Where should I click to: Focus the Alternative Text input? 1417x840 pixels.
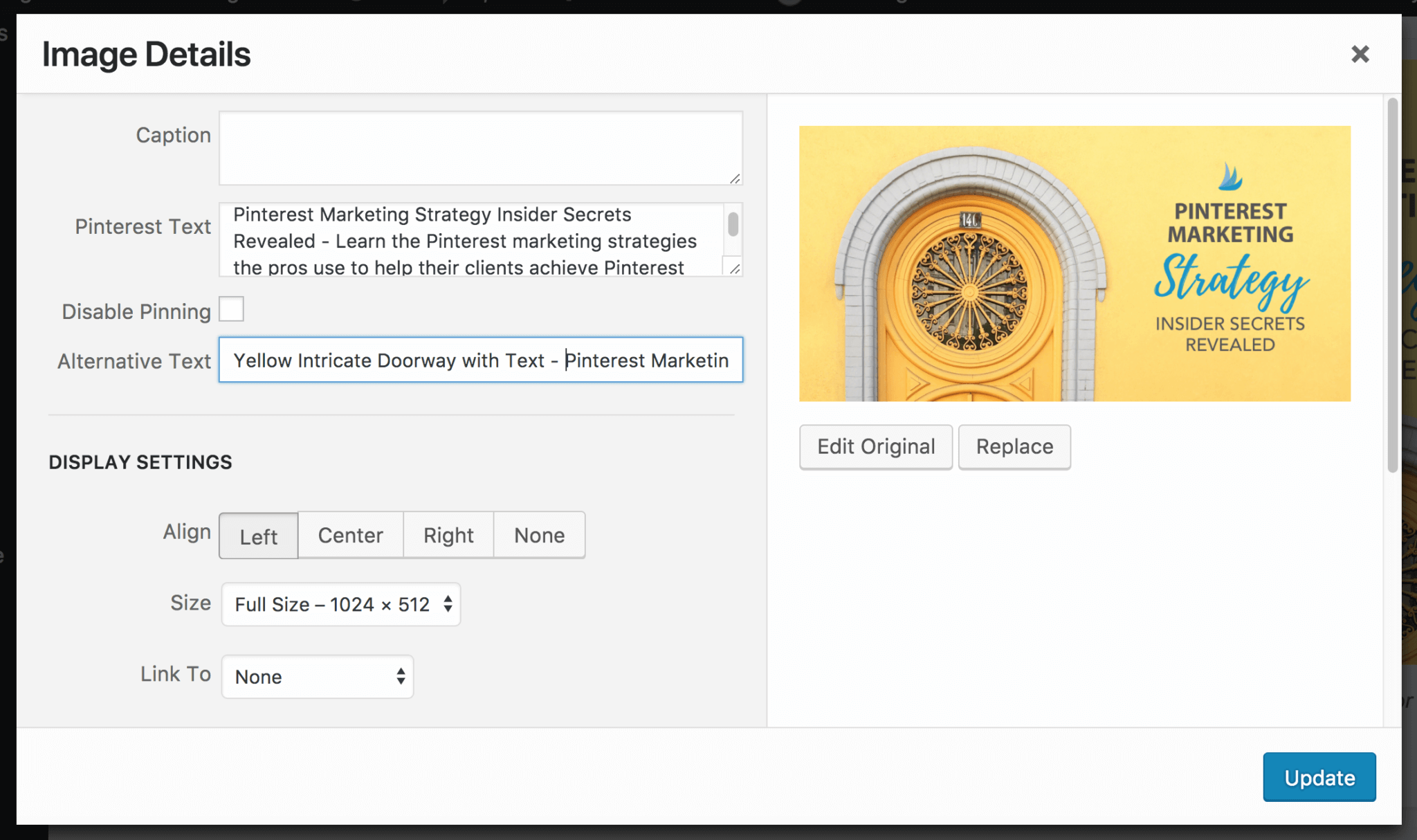pyautogui.click(x=480, y=360)
